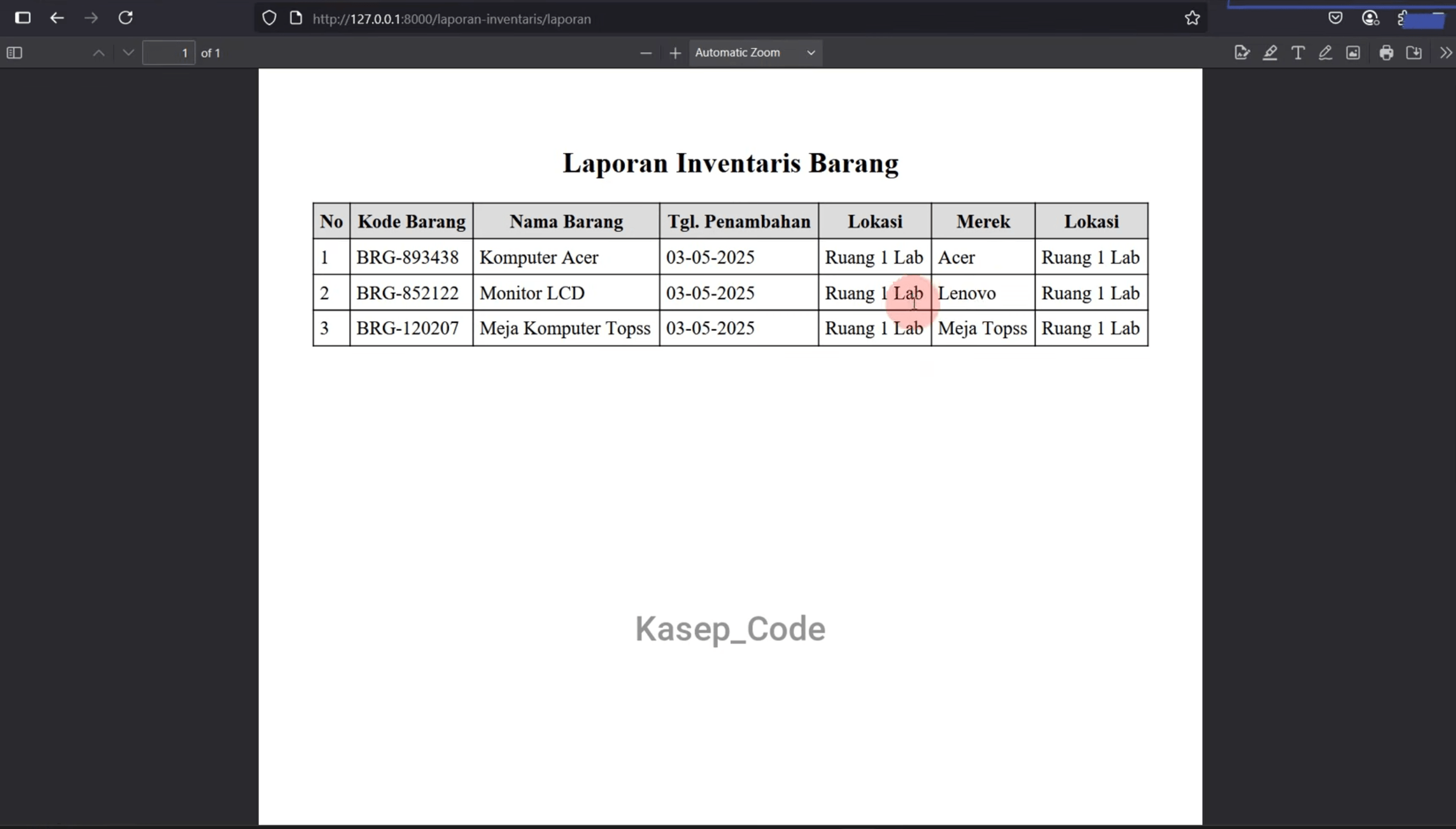Click the 'Kode Barang' column header

tap(411, 221)
